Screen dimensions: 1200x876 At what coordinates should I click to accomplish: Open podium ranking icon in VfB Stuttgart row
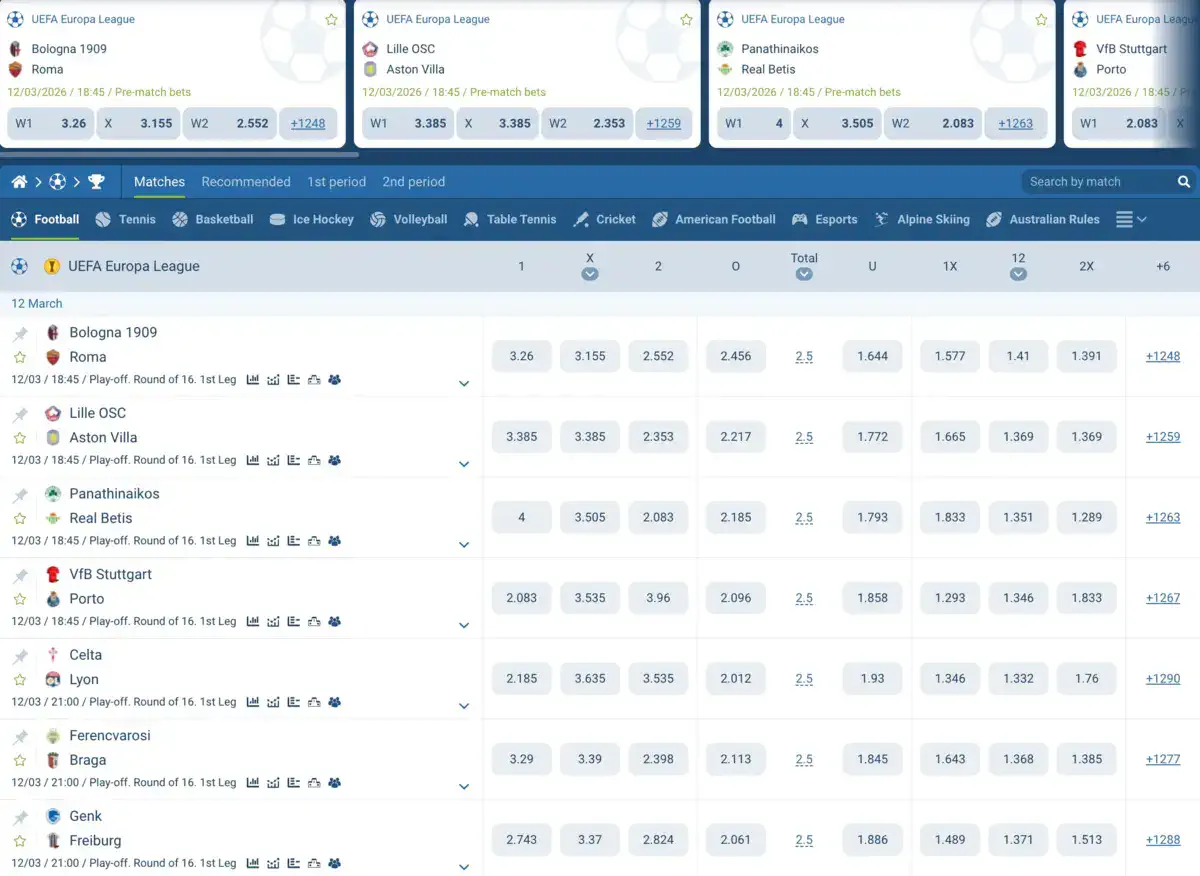[314, 622]
